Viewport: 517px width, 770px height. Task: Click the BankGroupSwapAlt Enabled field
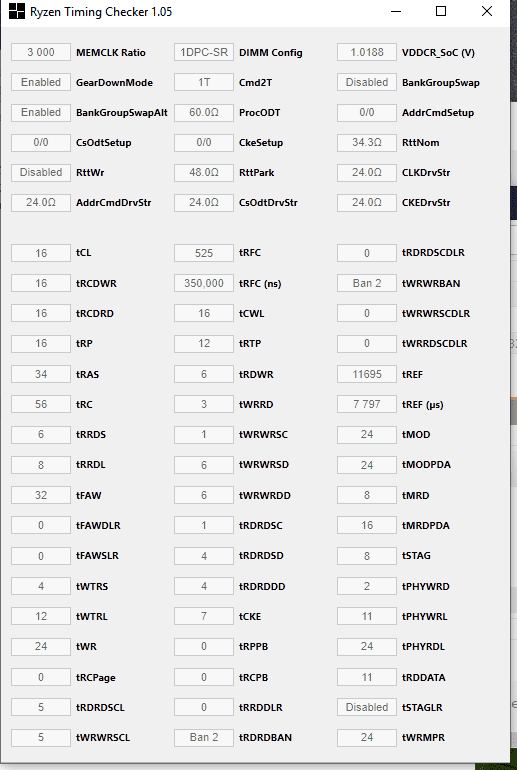[x=41, y=112]
